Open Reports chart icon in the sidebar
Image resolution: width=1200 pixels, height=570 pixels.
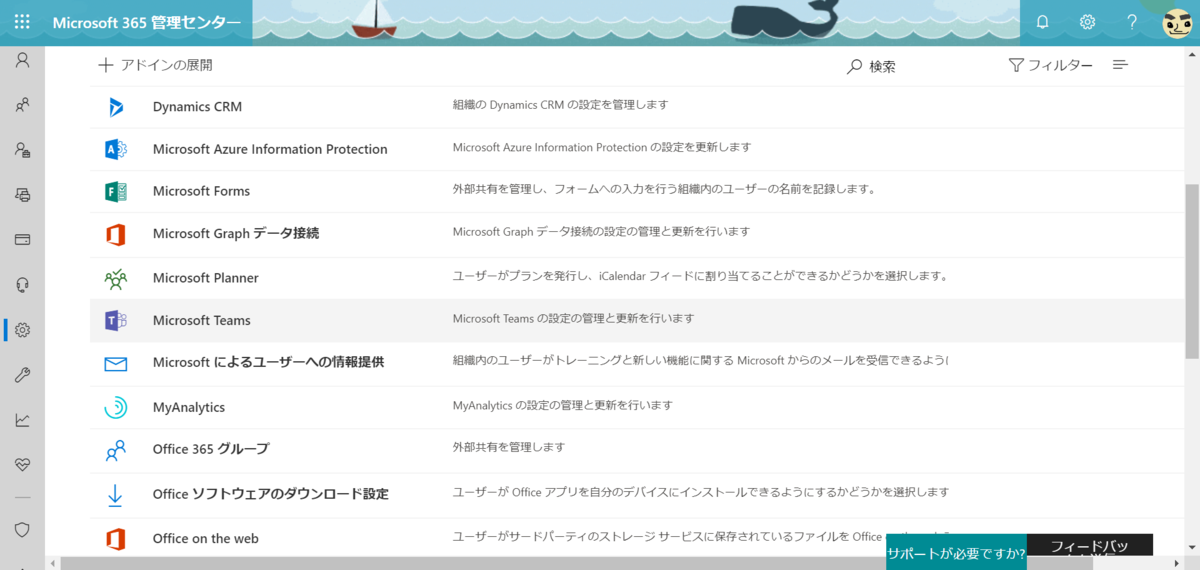pyautogui.click(x=22, y=420)
